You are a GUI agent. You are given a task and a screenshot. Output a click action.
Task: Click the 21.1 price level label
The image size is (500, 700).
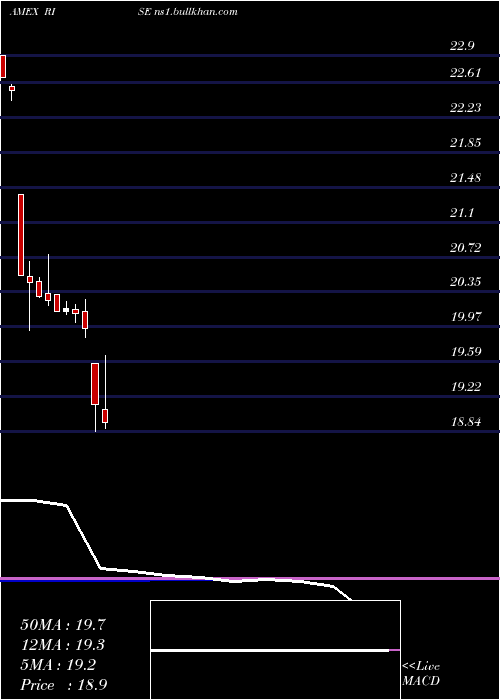pos(462,212)
